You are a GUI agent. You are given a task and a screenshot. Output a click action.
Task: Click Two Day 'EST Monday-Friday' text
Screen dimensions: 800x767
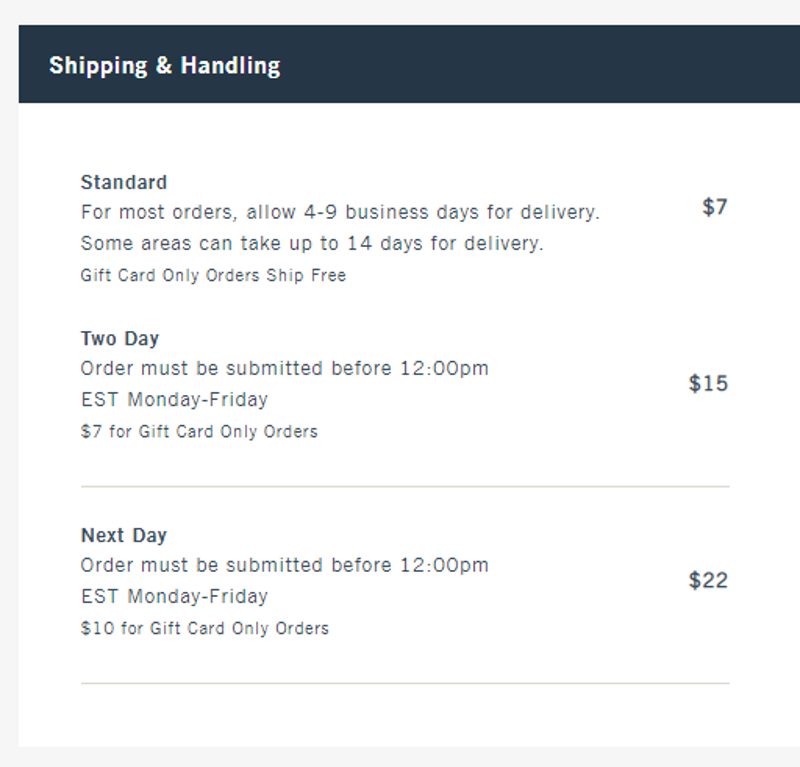click(x=174, y=400)
